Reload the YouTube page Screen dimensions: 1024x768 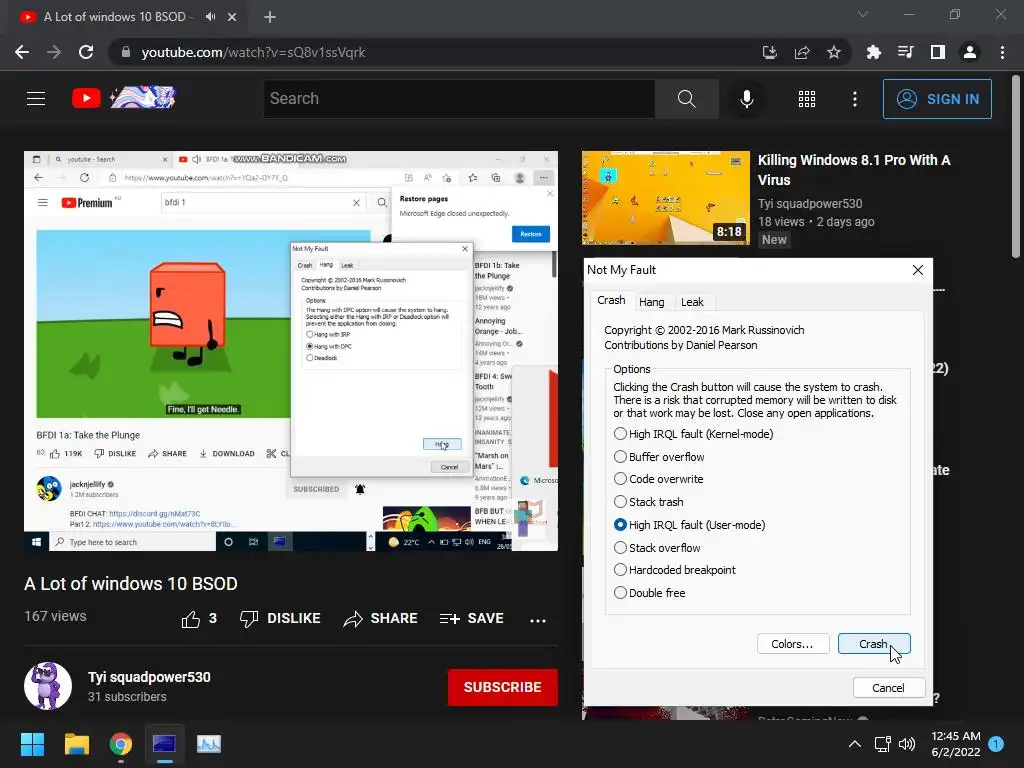pyautogui.click(x=86, y=52)
